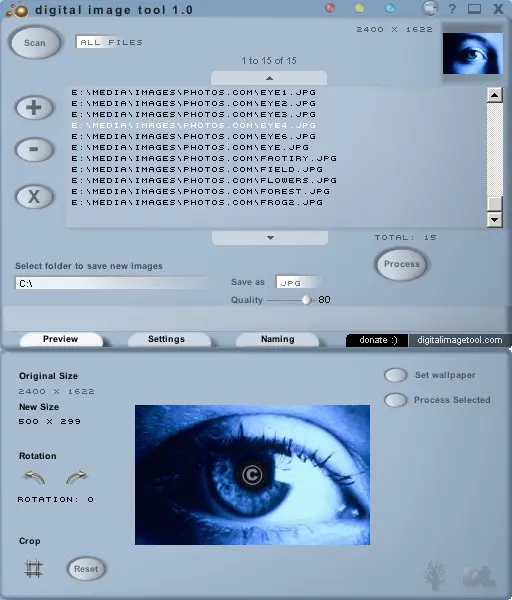Open the digitalimagetool.com link
This screenshot has height=600, width=512.
[460, 340]
